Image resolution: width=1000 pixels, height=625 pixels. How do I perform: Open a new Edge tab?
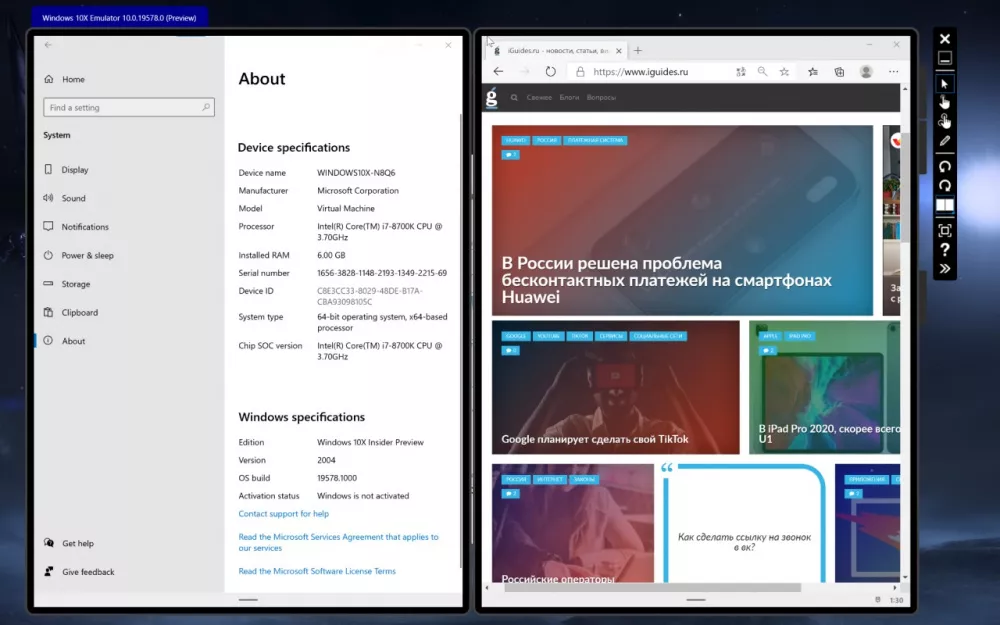[x=638, y=50]
